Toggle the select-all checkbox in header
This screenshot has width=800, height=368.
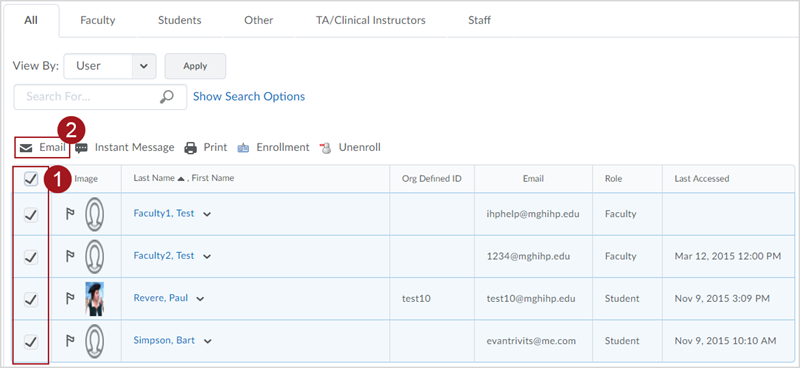pyautogui.click(x=31, y=179)
